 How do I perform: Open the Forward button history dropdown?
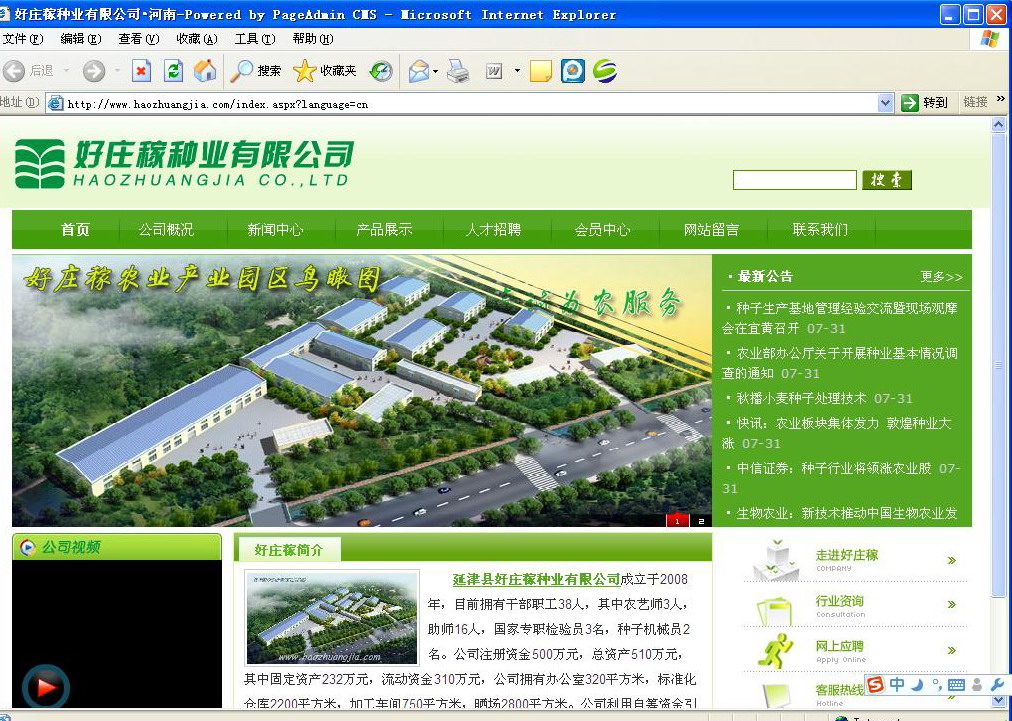[117, 71]
